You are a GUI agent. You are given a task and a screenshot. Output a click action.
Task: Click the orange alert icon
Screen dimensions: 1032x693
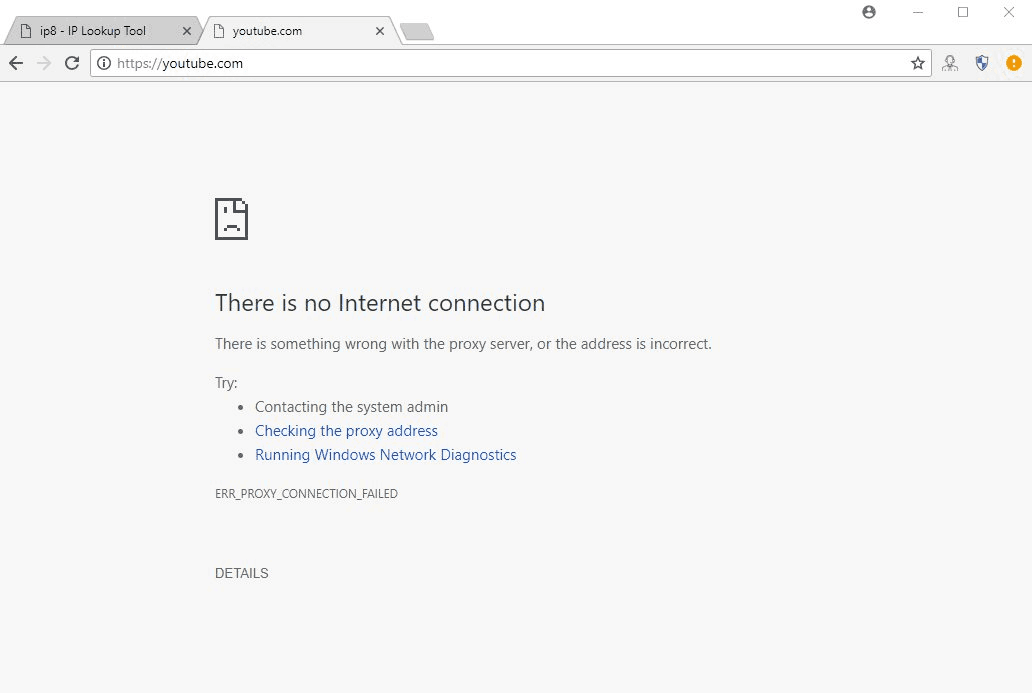[x=1014, y=63]
